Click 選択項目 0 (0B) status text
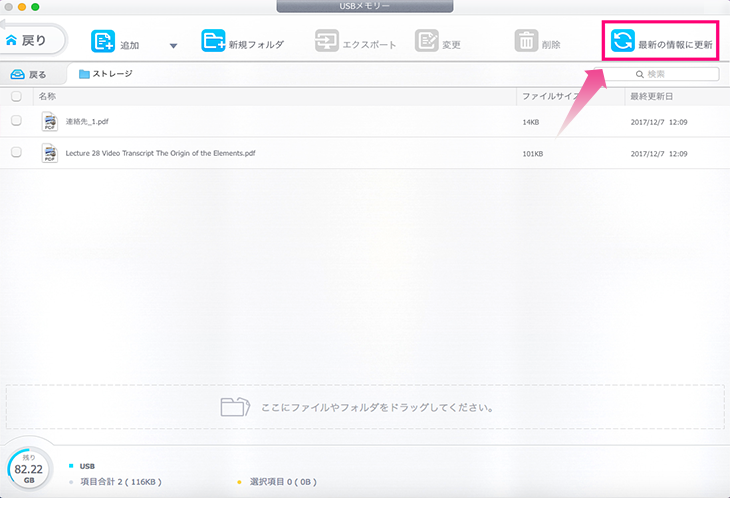 point(283,482)
